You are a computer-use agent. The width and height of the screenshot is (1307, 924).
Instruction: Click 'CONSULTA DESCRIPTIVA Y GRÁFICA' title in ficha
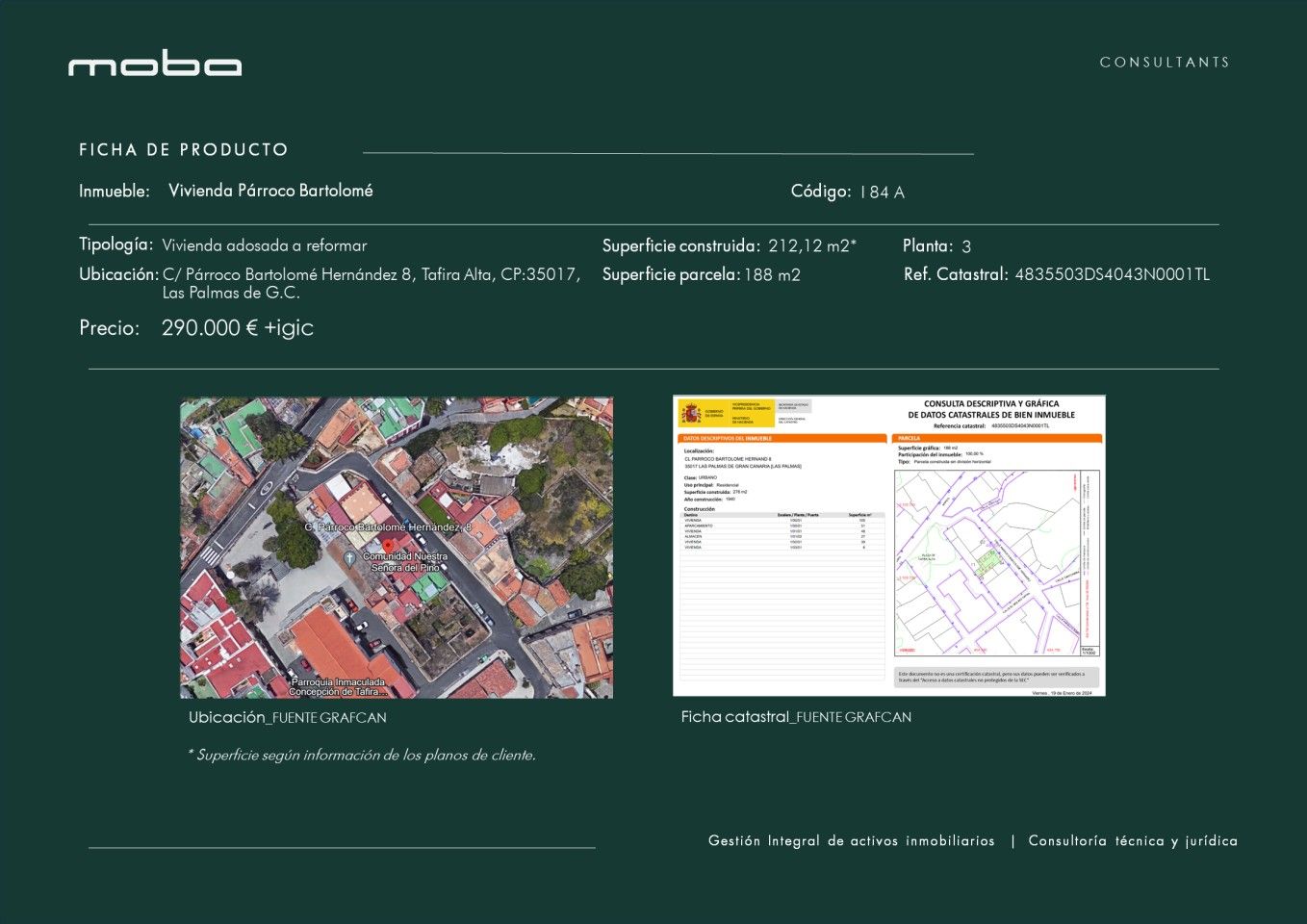(991, 404)
